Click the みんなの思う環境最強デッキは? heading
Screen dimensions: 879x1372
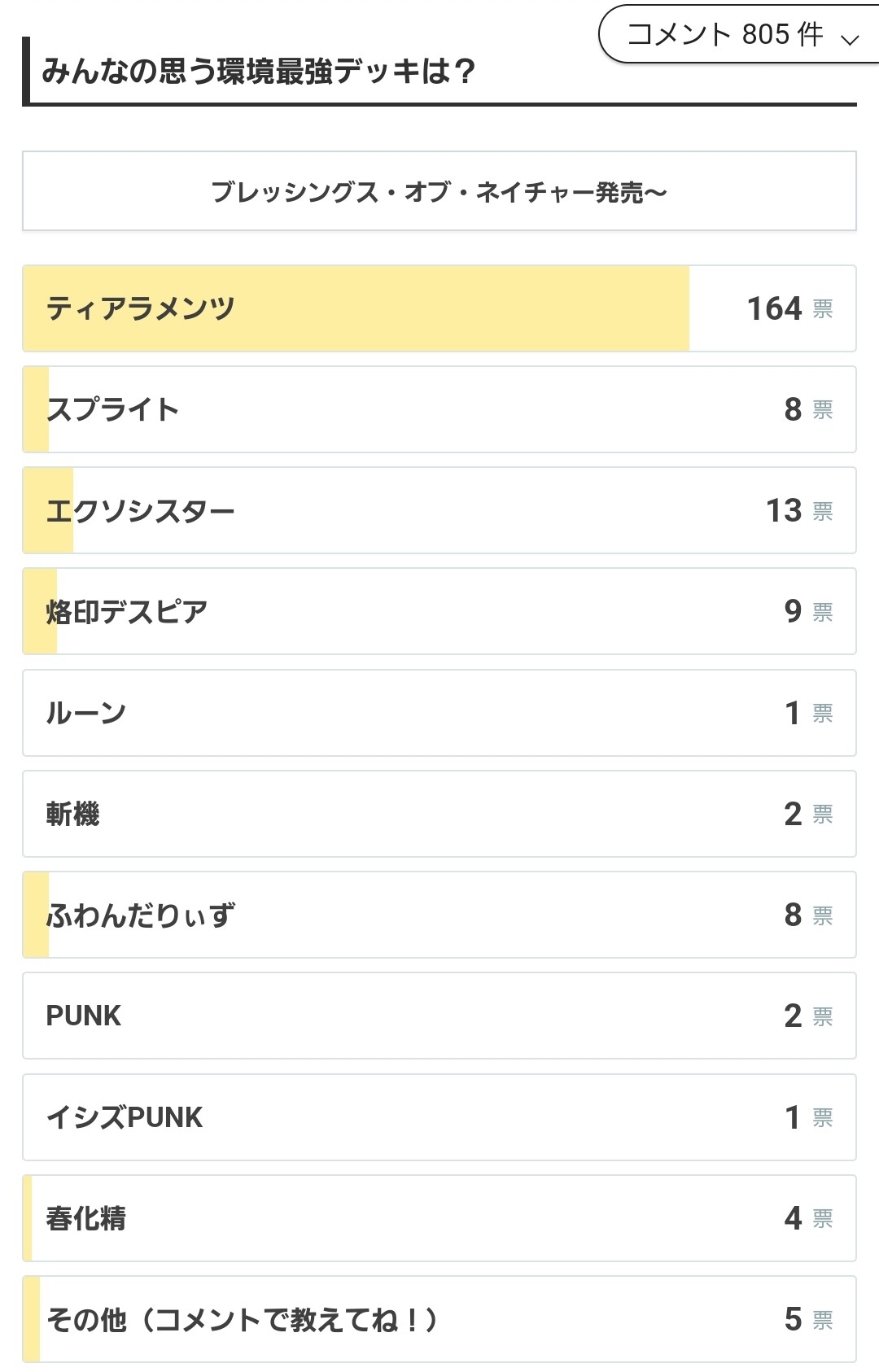click(259, 72)
